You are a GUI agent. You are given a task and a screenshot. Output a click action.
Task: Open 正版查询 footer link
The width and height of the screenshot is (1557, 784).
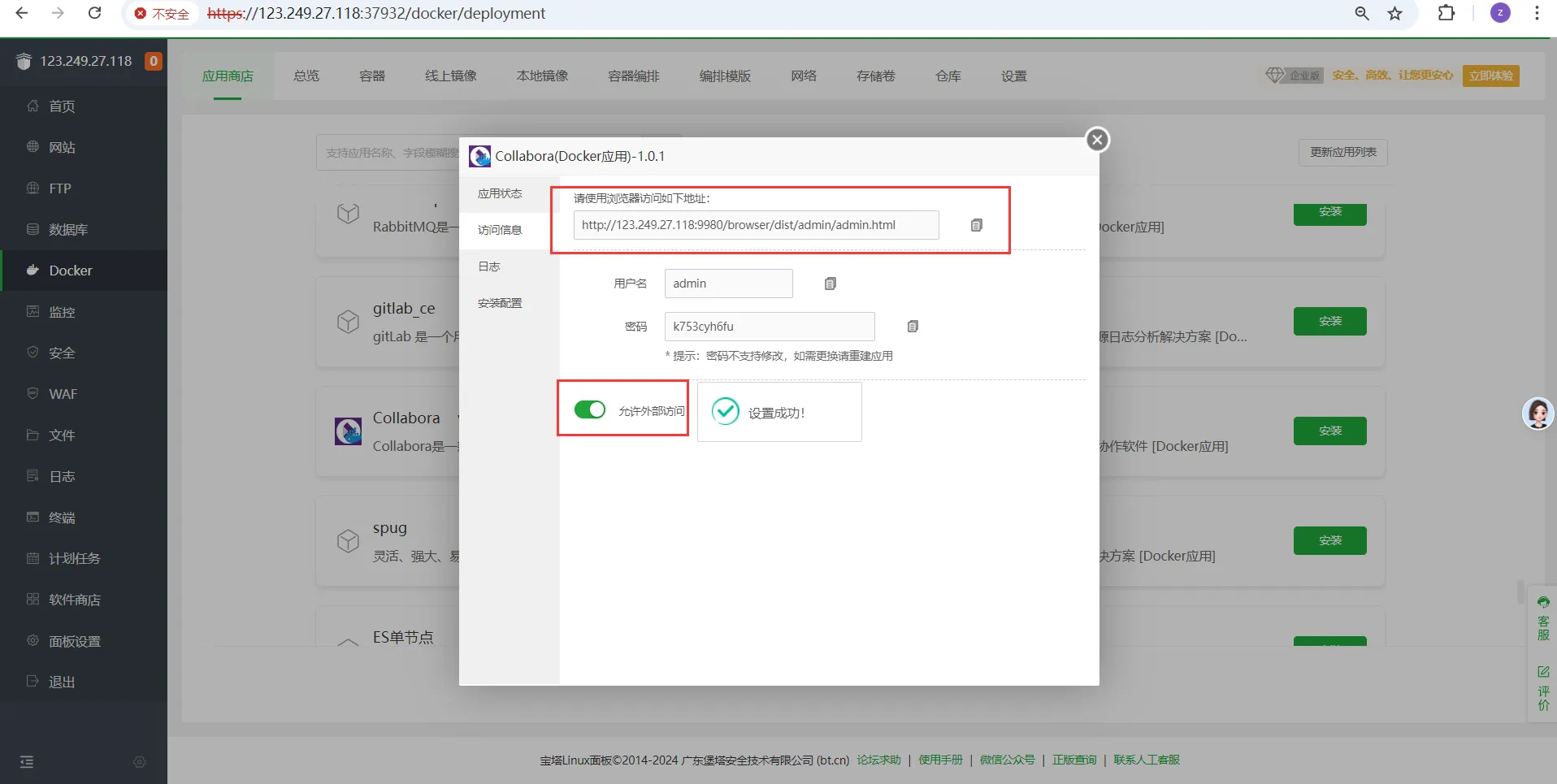point(1074,760)
